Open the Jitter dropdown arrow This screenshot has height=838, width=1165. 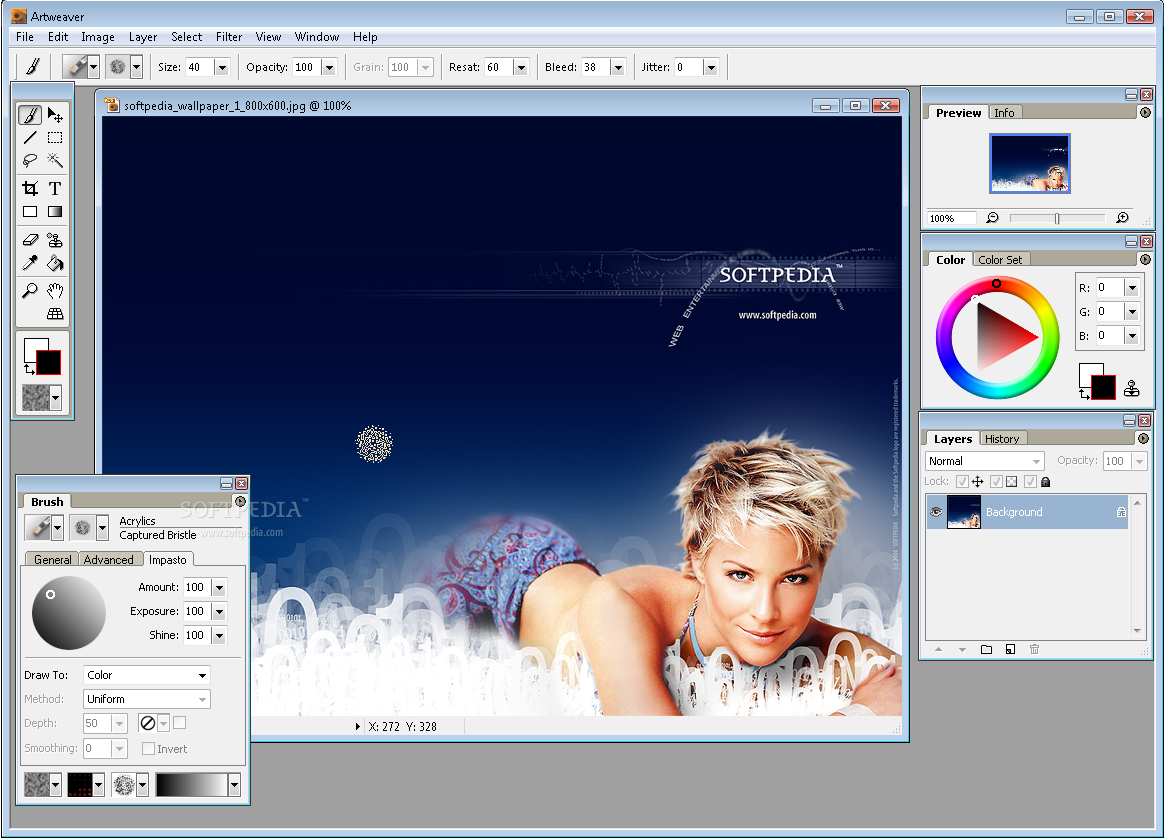711,67
